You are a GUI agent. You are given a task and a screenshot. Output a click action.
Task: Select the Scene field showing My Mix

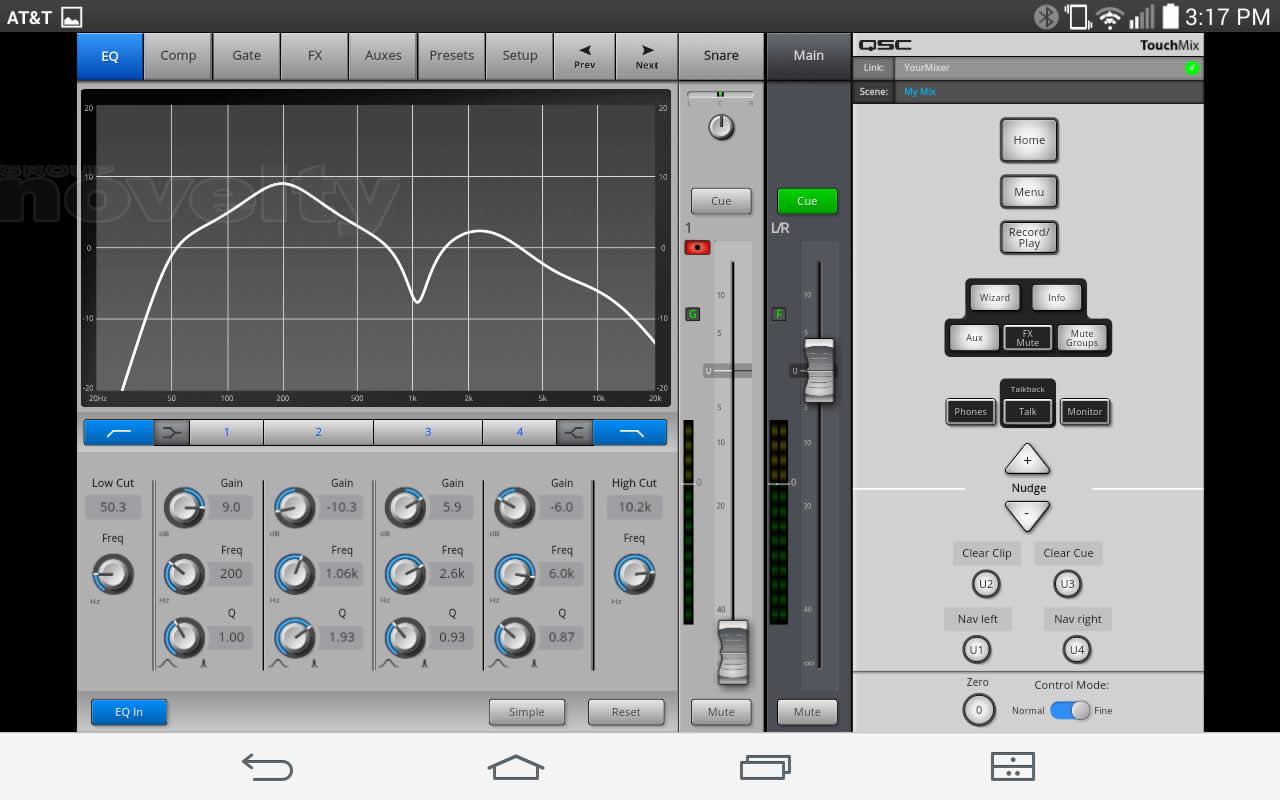tap(1050, 92)
